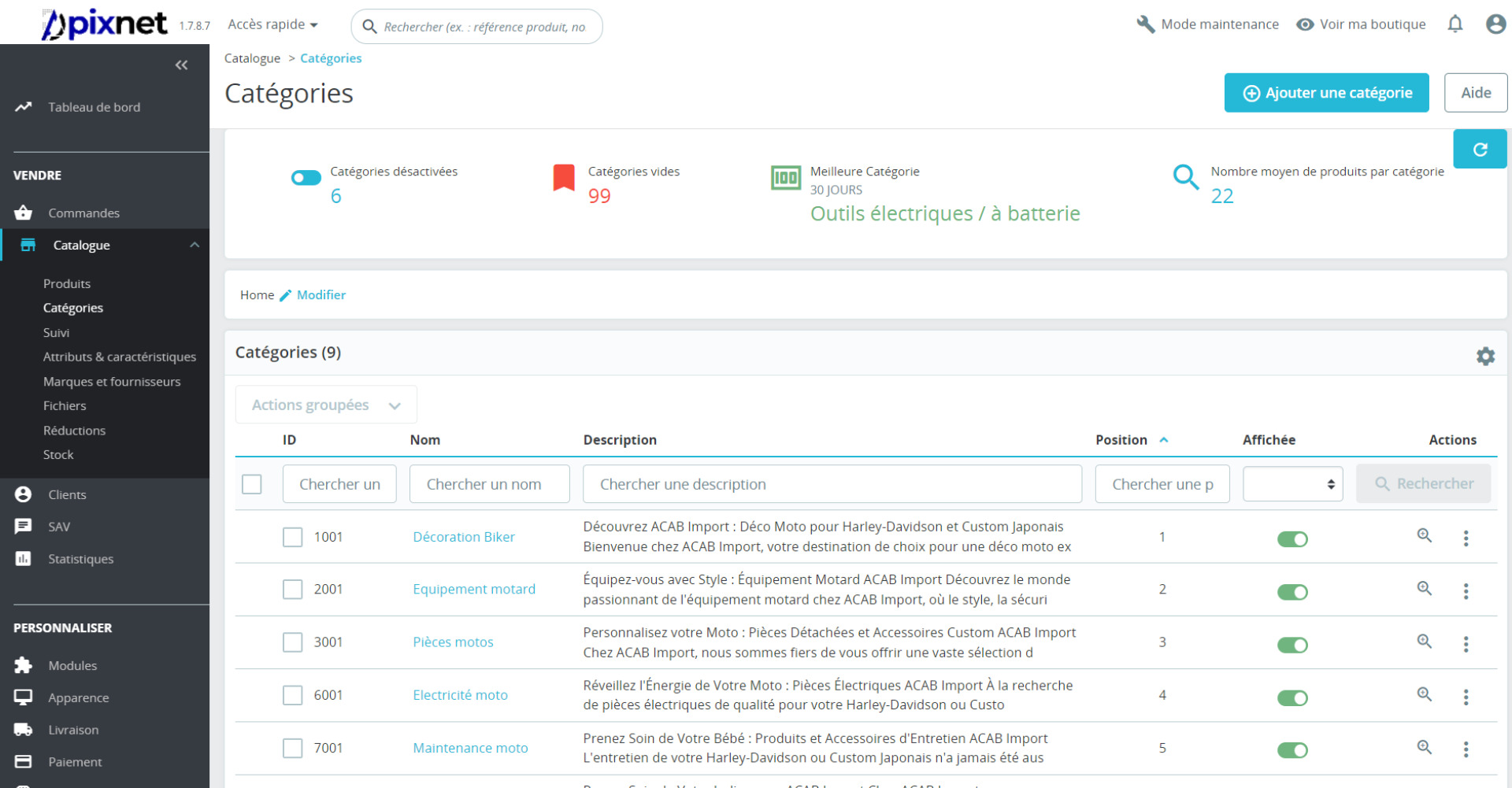
Task: Click the Commandes basket icon
Action: pos(24,213)
